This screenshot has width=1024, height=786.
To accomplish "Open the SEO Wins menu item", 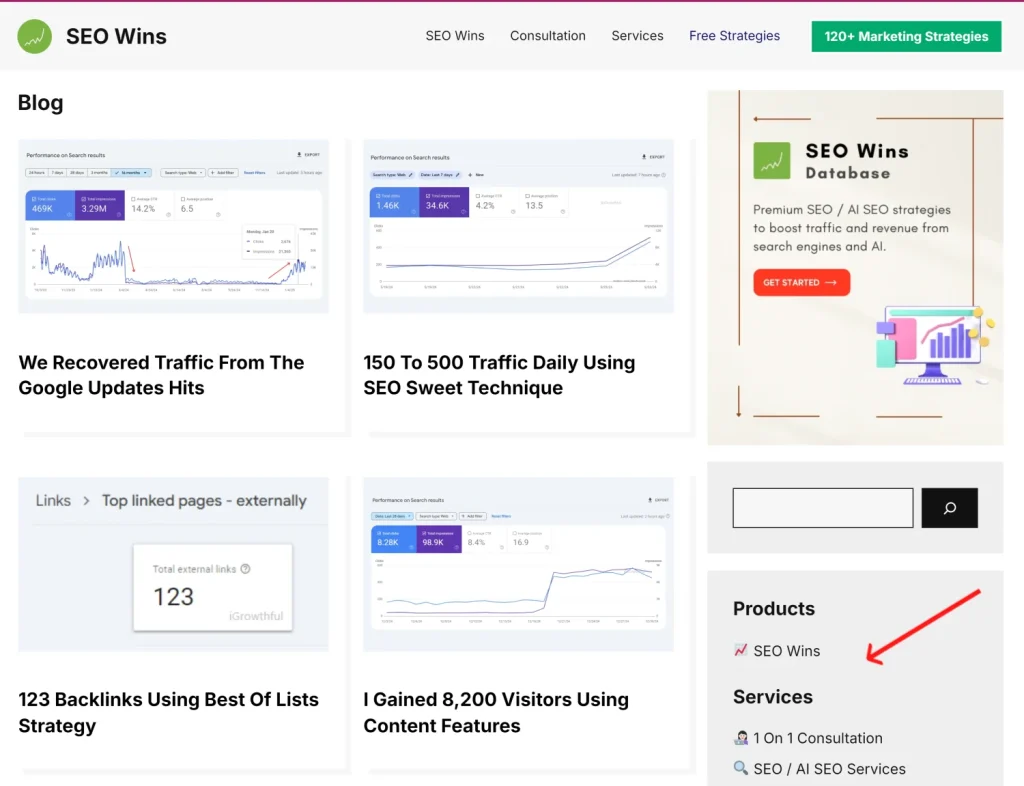I will point(455,36).
